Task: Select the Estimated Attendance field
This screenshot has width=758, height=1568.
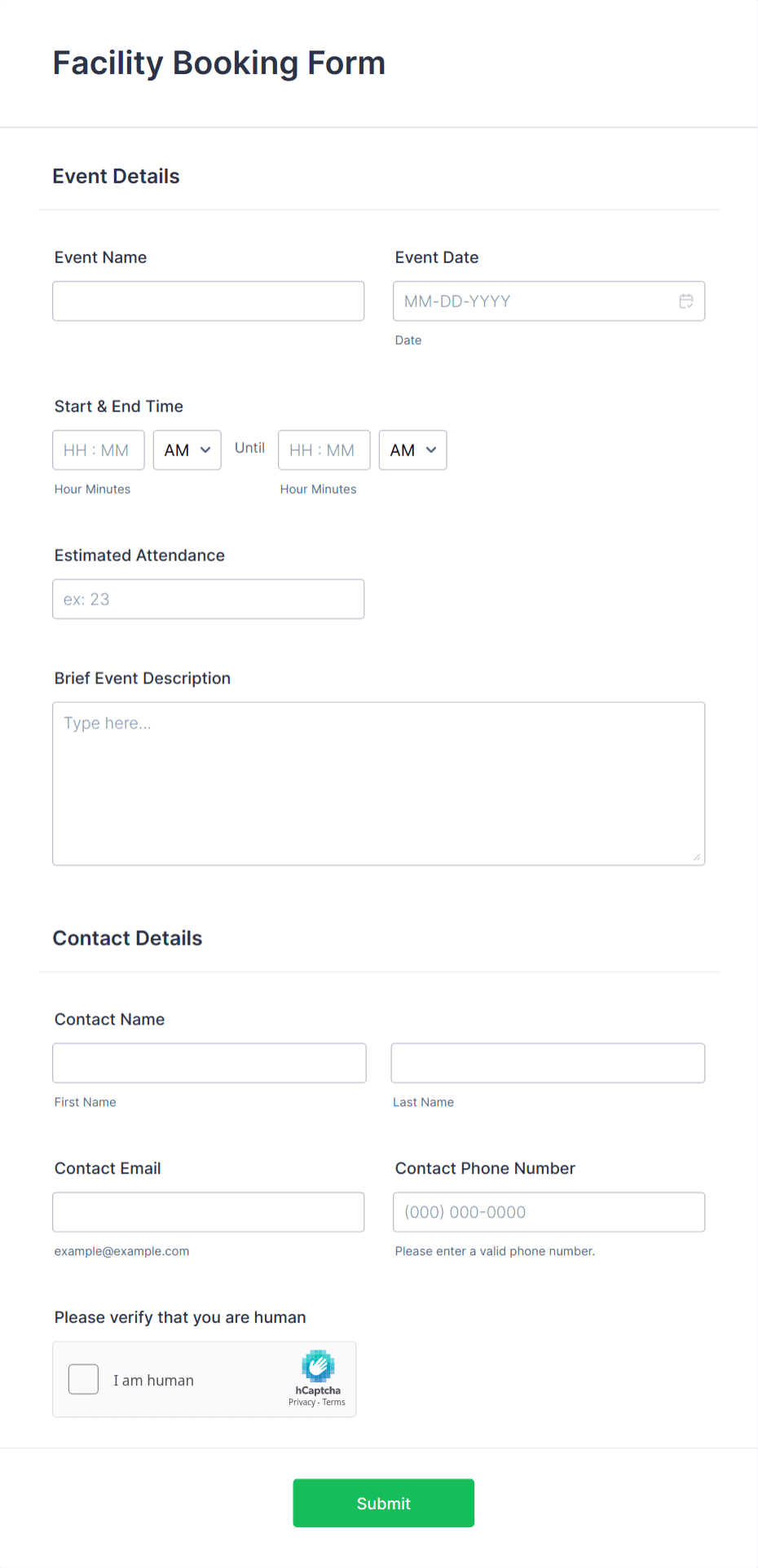Action: (208, 599)
